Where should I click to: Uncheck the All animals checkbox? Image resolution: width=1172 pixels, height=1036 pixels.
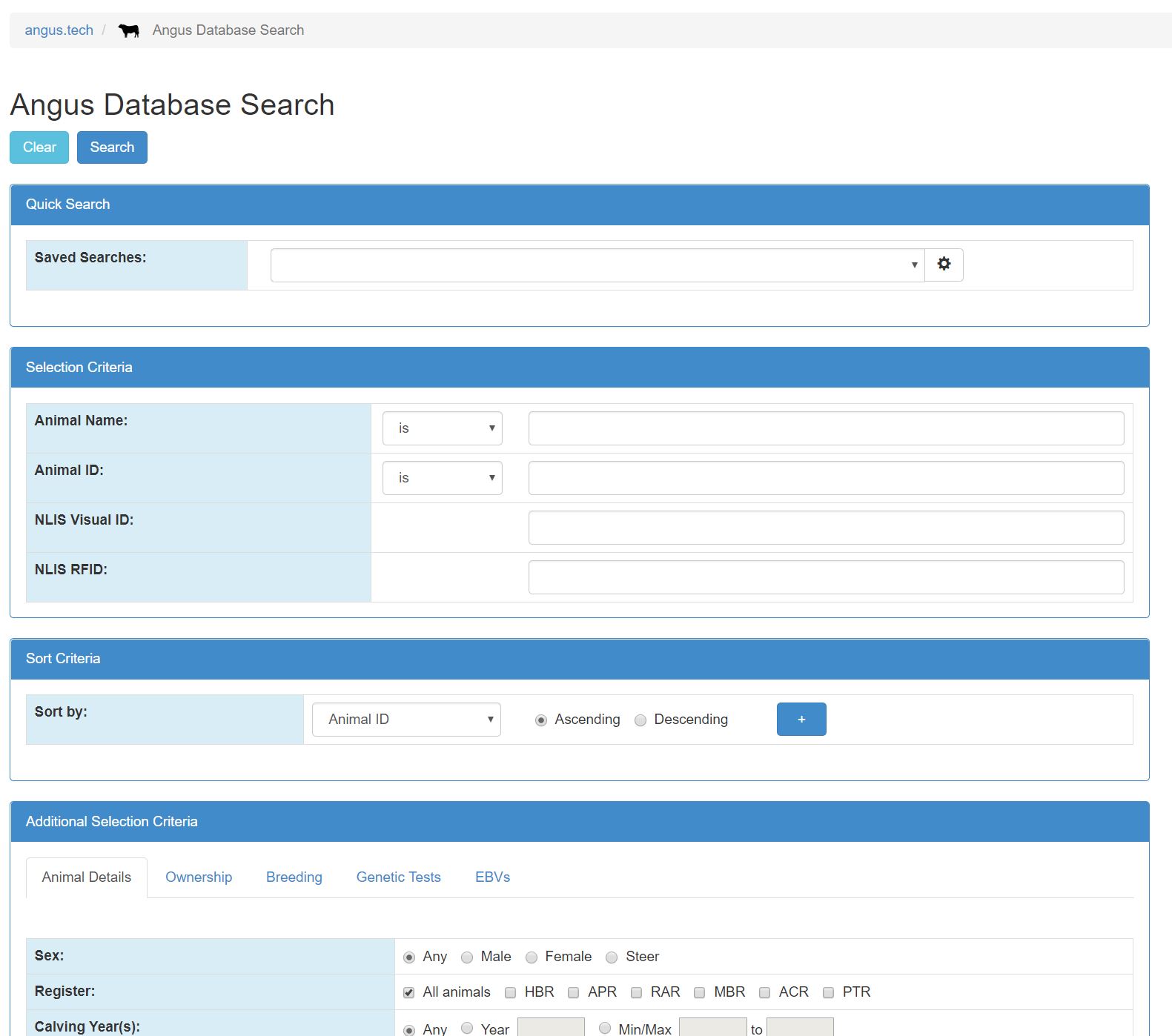point(408,993)
